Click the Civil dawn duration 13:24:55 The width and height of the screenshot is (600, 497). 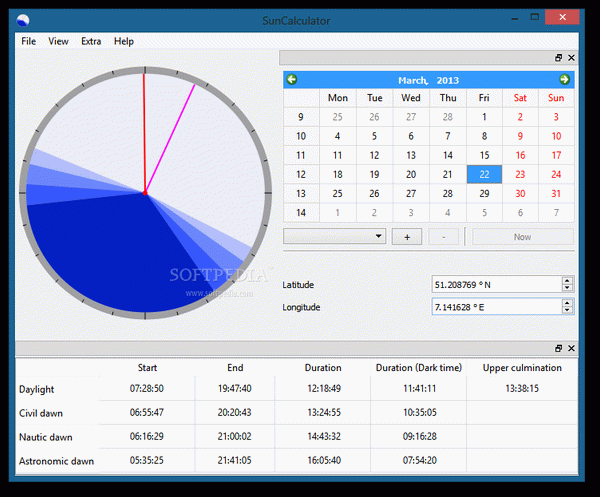324,412
